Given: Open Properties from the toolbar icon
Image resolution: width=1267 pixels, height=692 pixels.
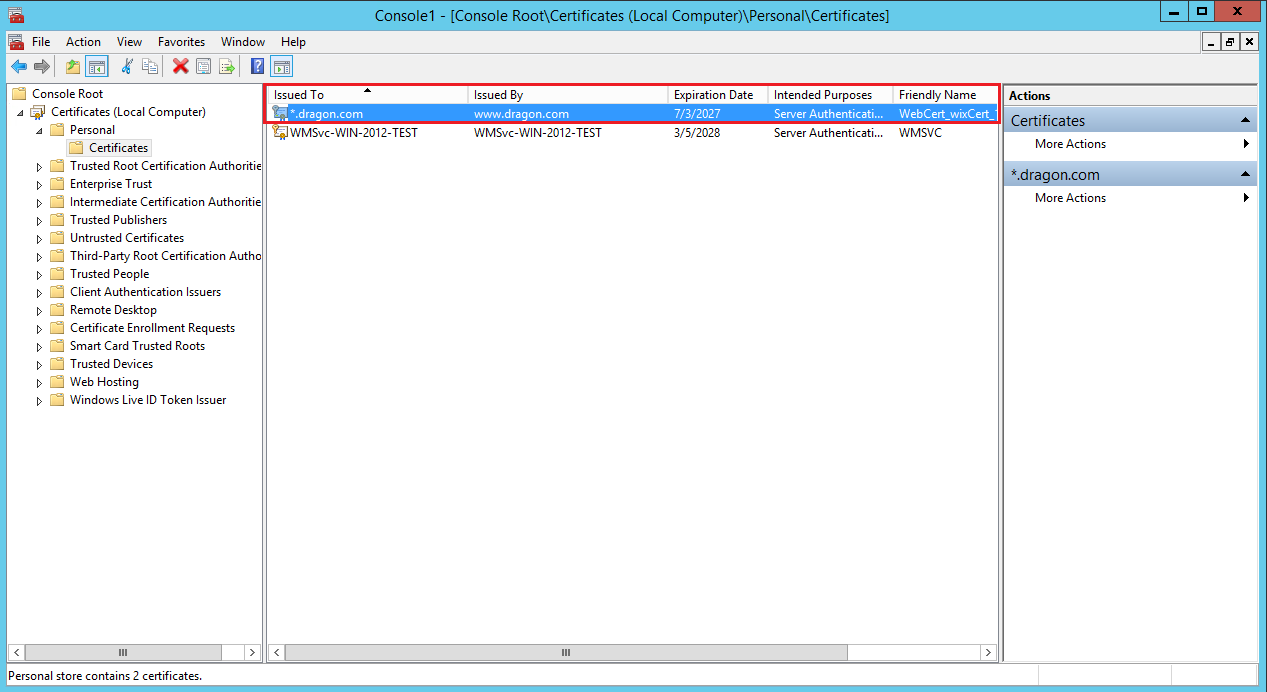Looking at the screenshot, I should pyautogui.click(x=204, y=66).
